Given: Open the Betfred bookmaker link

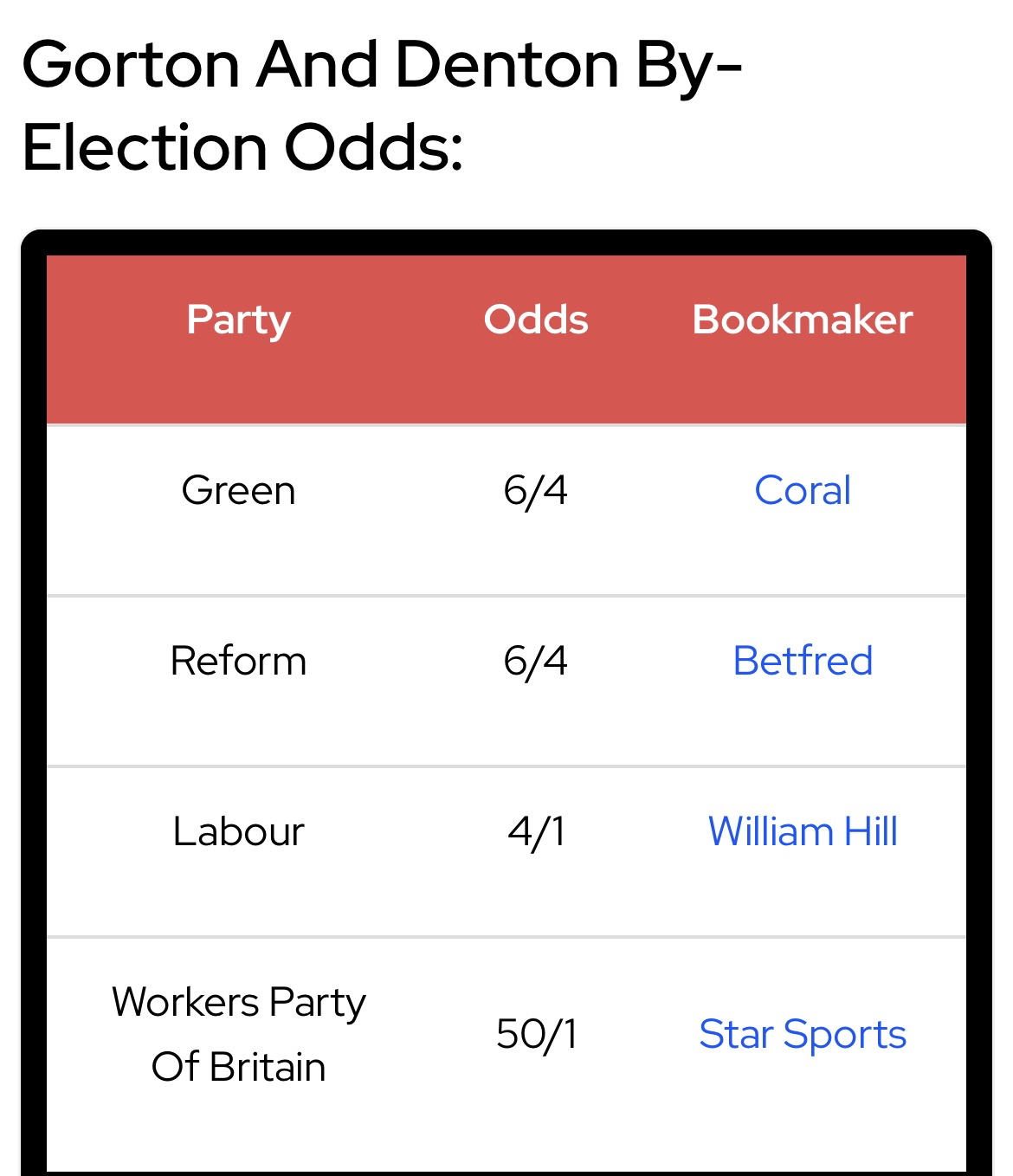Looking at the screenshot, I should click(802, 661).
